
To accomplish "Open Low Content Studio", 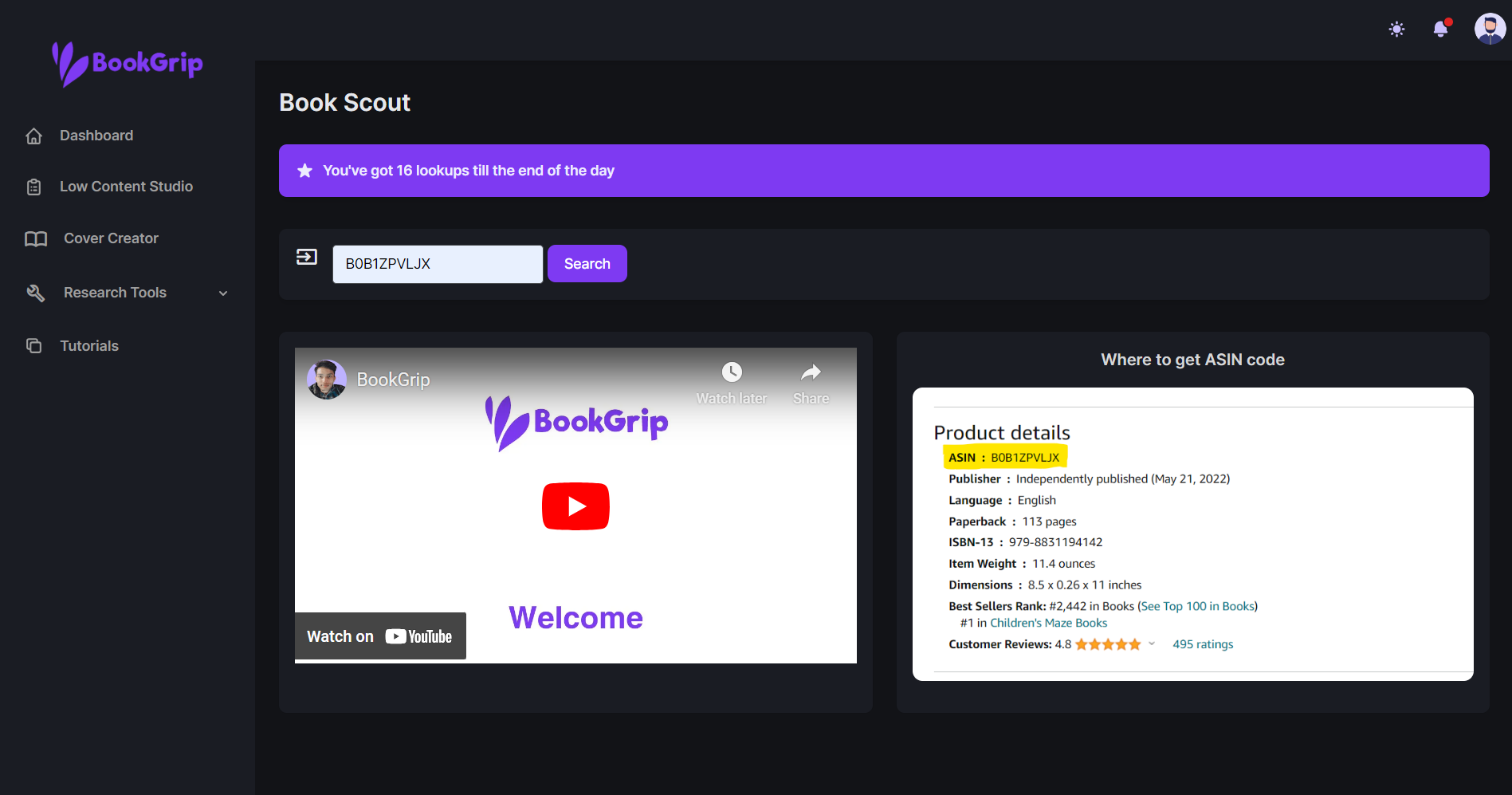I will (x=128, y=187).
